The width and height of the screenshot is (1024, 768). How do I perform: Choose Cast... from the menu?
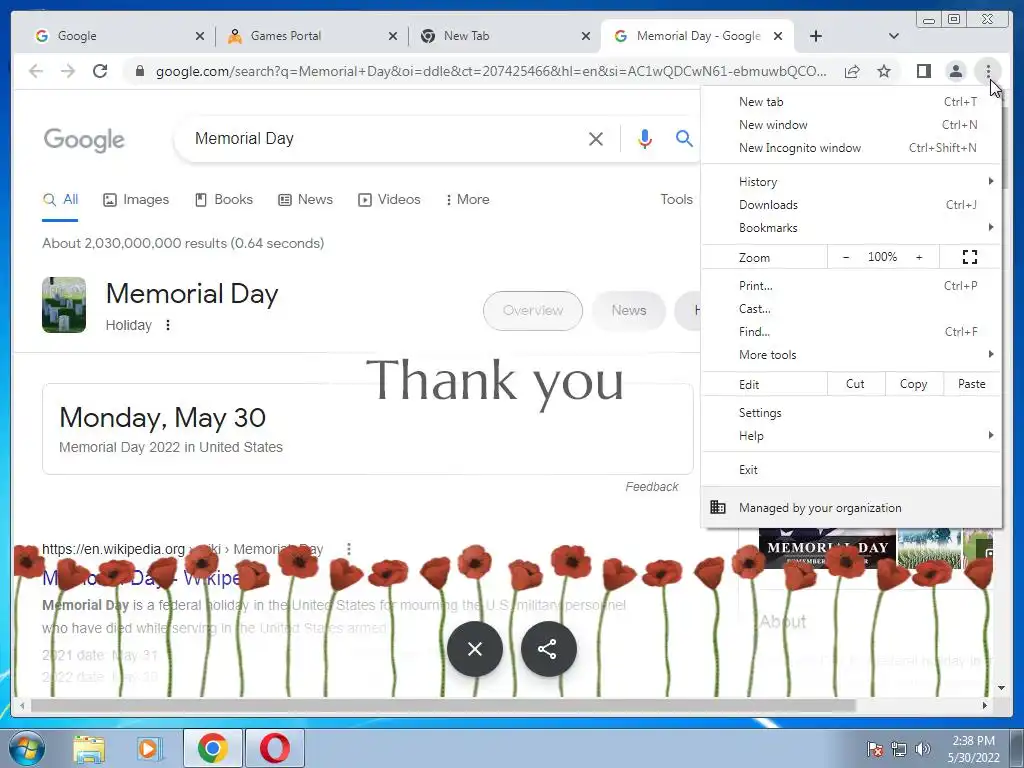pyautogui.click(x=850, y=309)
